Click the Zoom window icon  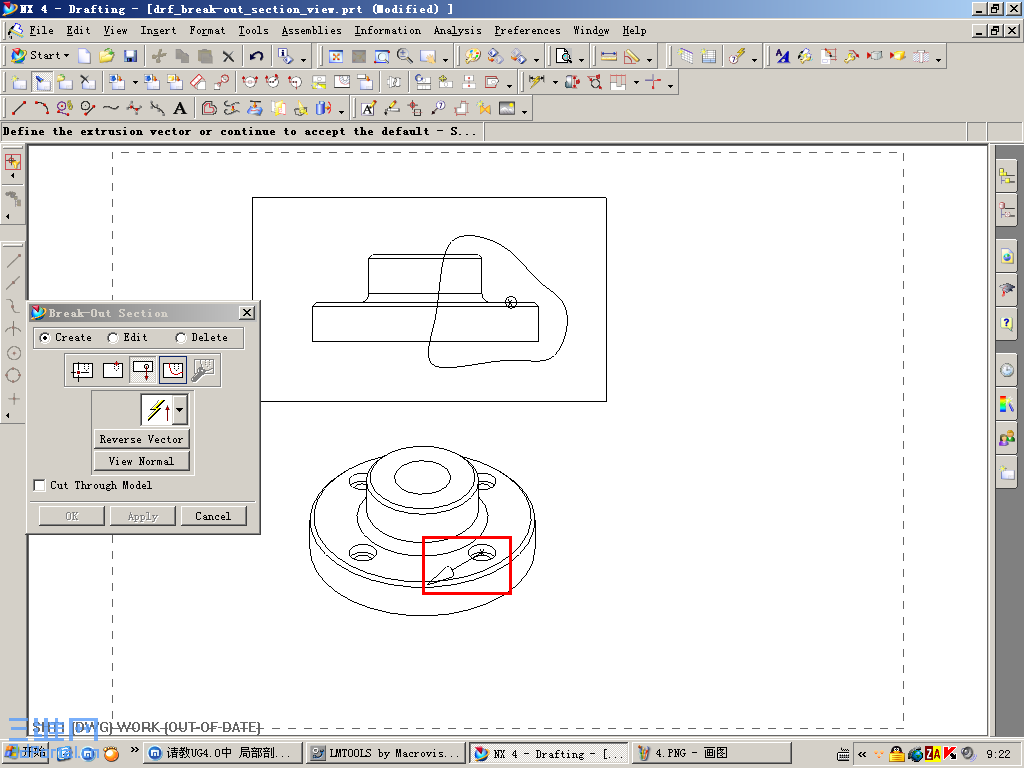[381, 56]
